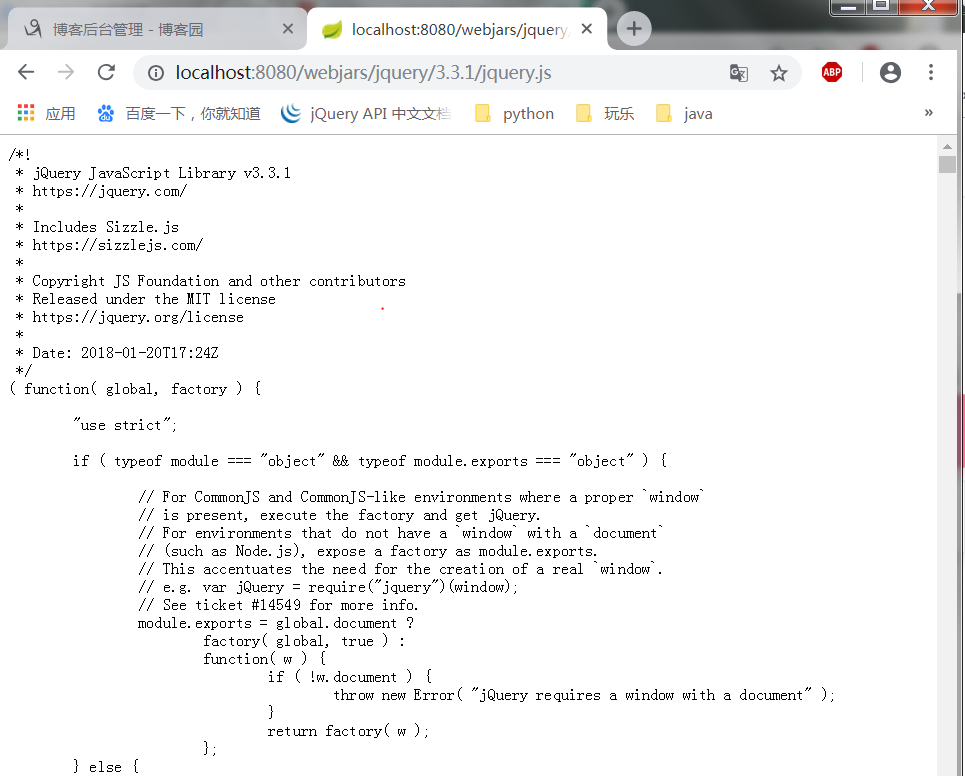Open the java bookmarks folder

pyautogui.click(x=684, y=113)
